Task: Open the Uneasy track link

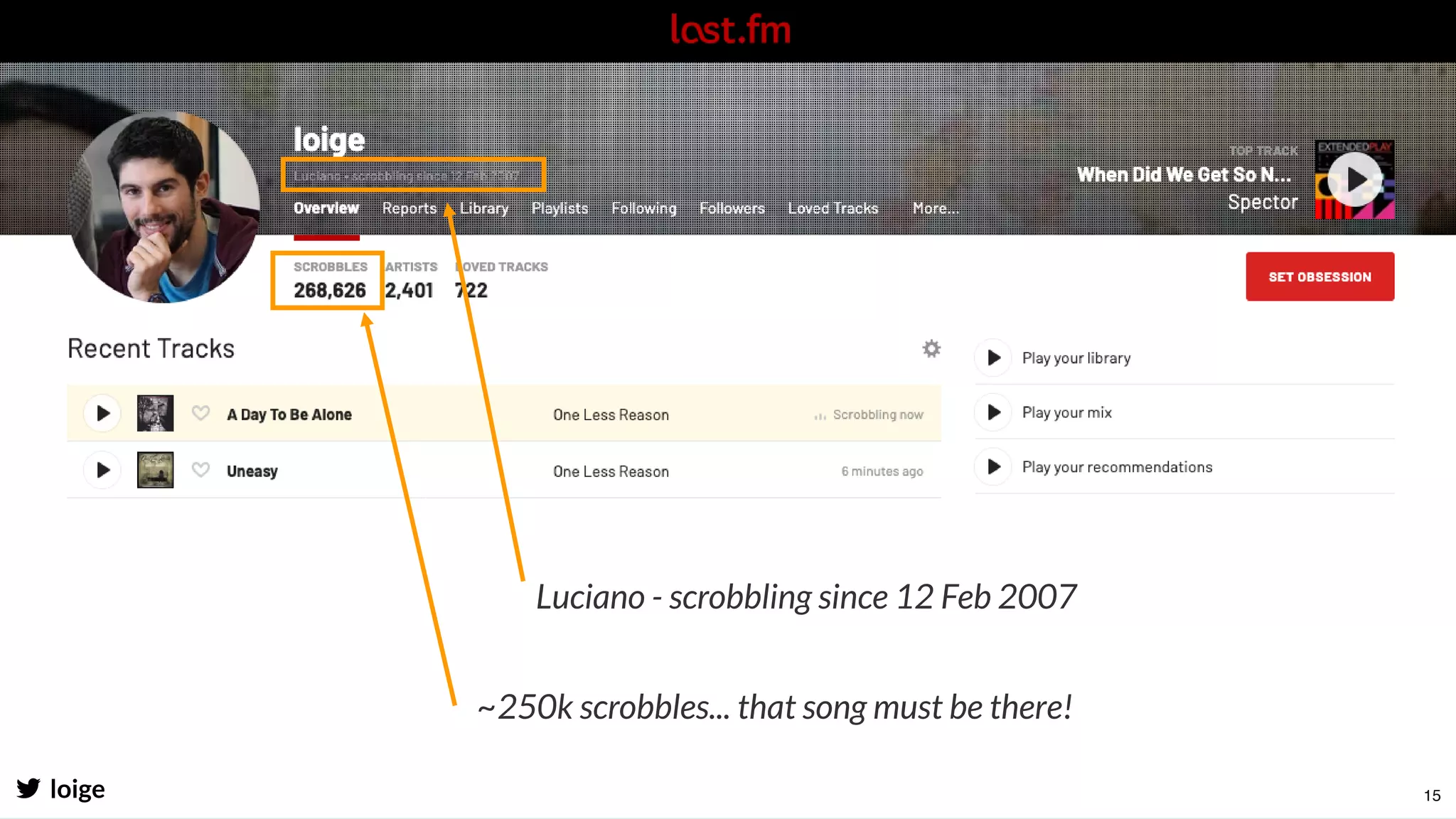Action: tap(252, 471)
